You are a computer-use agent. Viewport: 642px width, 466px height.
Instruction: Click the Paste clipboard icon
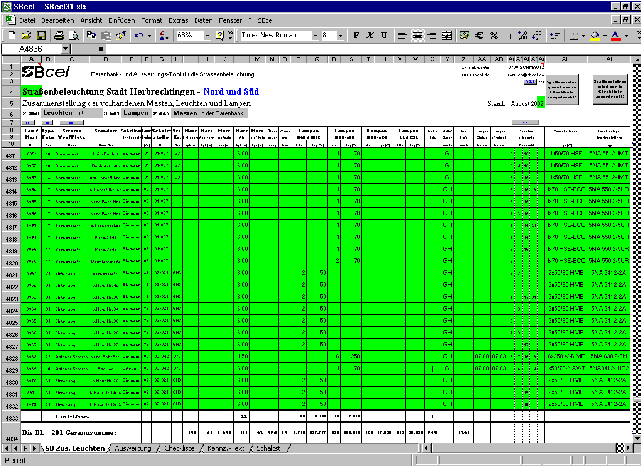[x=106, y=36]
